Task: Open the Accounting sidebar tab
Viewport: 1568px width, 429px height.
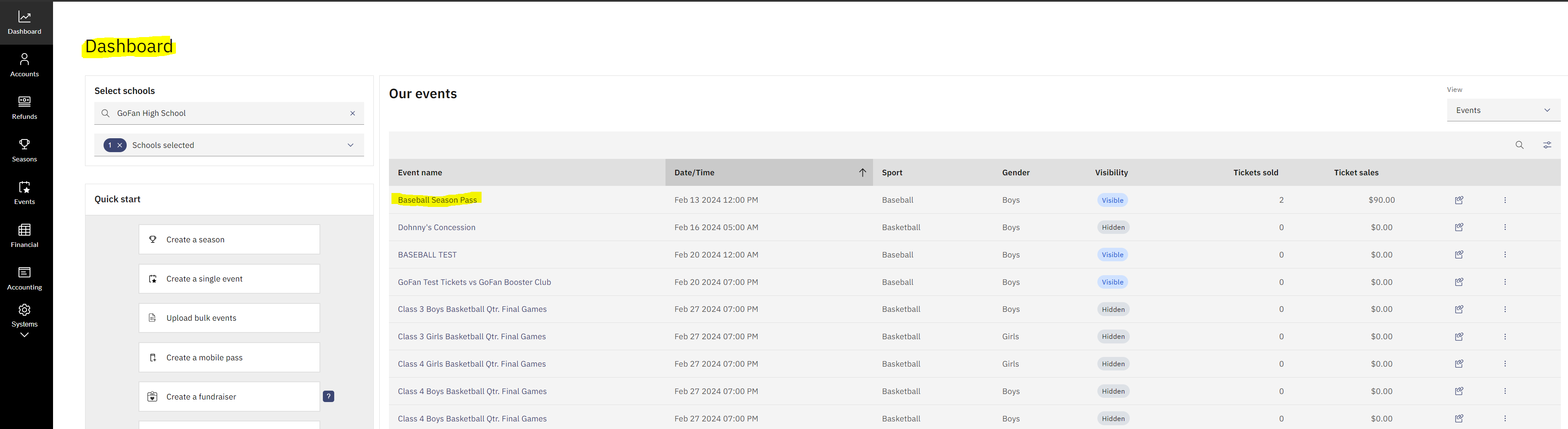Action: click(24, 278)
